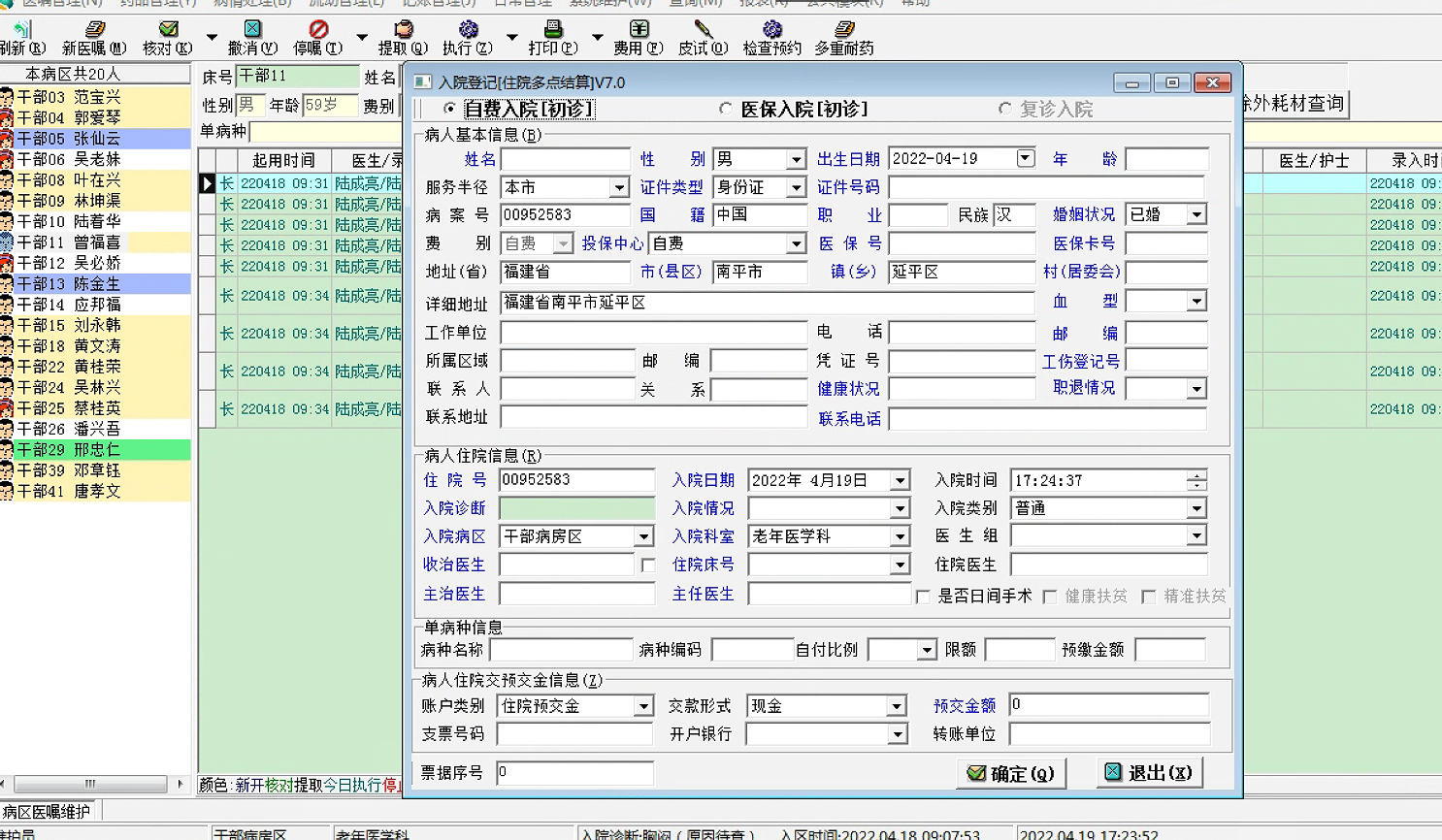Click patient icon beside 干部11 曾福喜

(7, 242)
